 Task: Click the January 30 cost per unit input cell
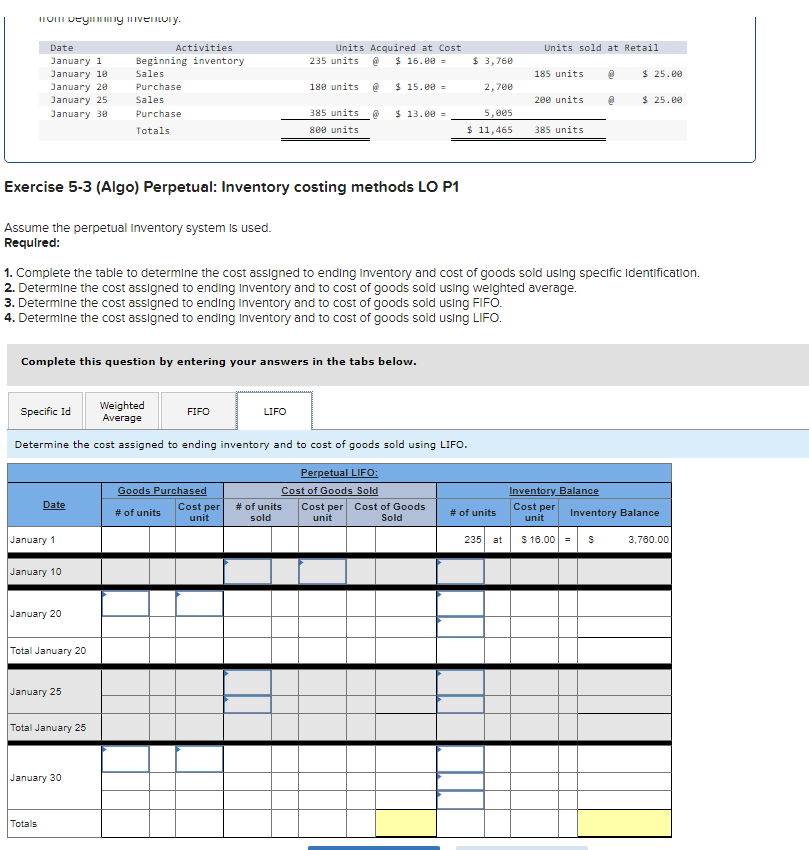pyautogui.click(x=201, y=758)
